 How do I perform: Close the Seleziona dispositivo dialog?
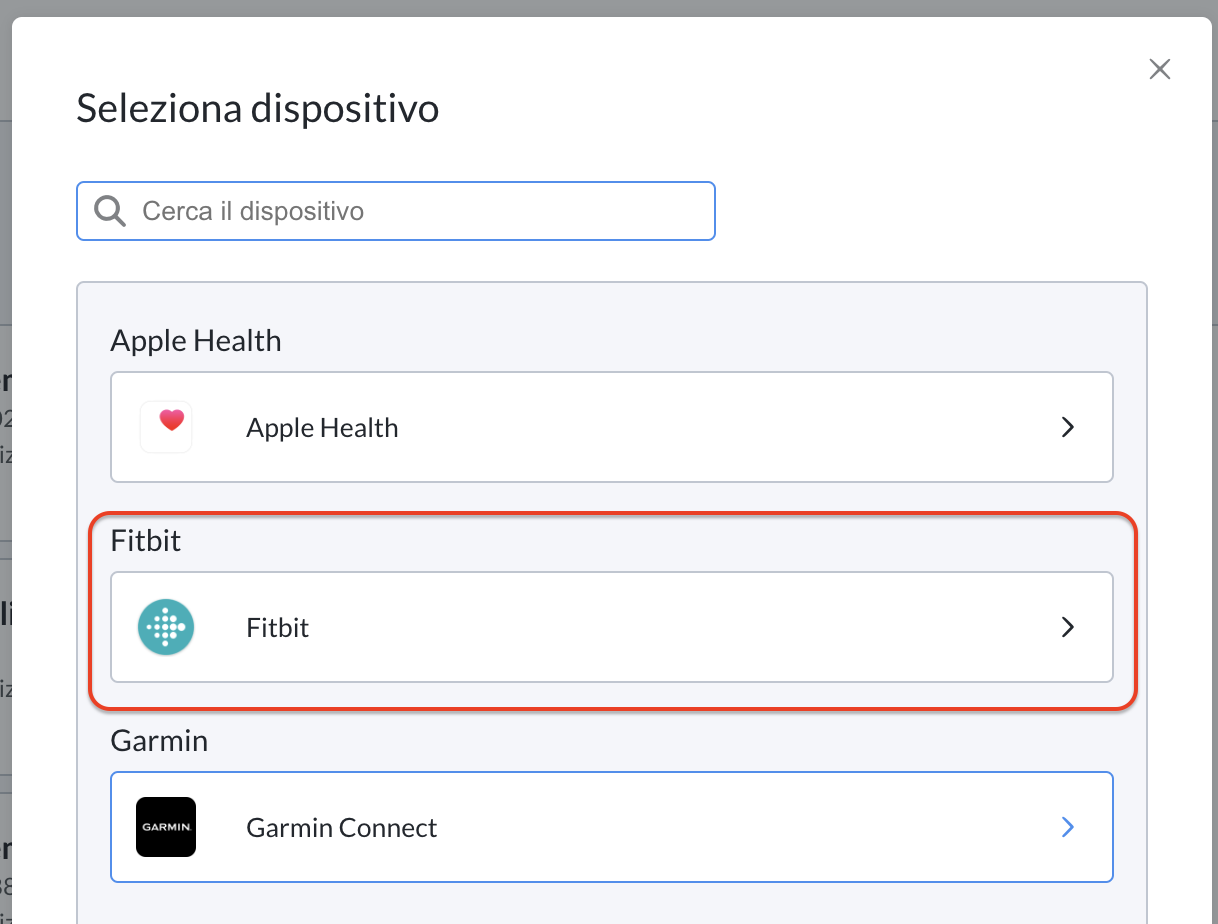click(1159, 69)
